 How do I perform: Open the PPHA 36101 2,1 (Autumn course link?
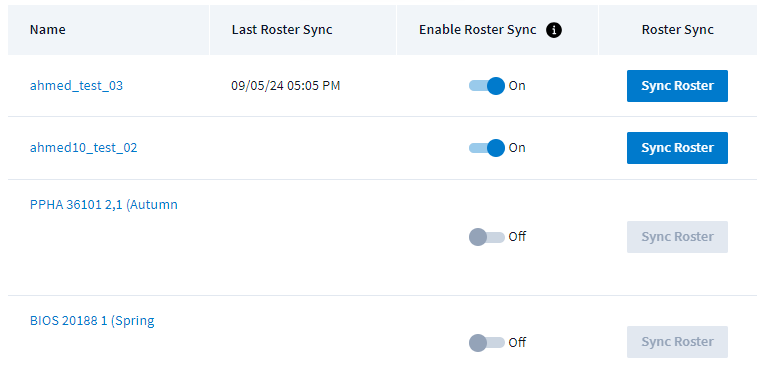point(104,205)
